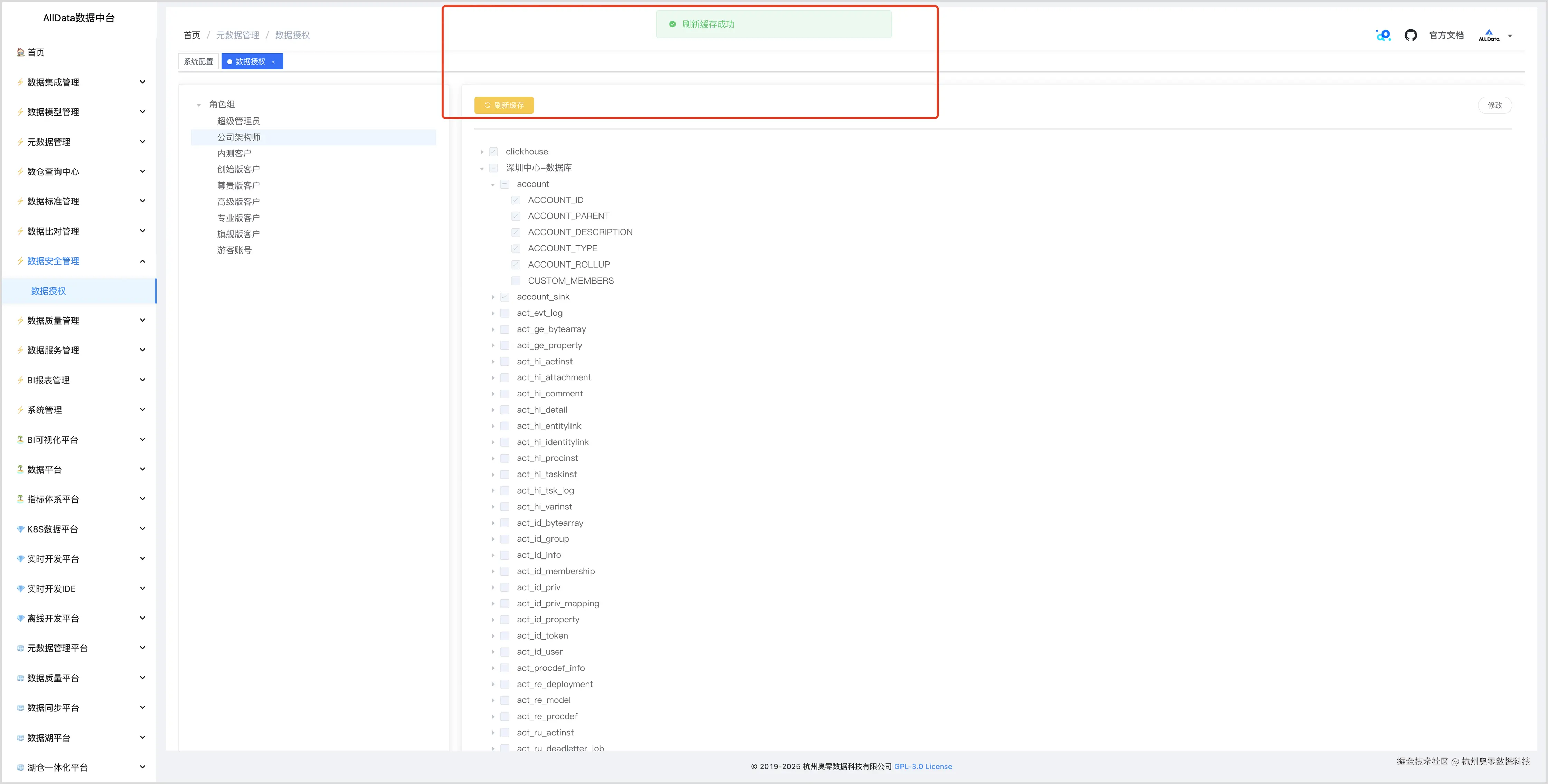The height and width of the screenshot is (784, 1548).
Task: Toggle the account table checkbox
Action: click(x=505, y=184)
